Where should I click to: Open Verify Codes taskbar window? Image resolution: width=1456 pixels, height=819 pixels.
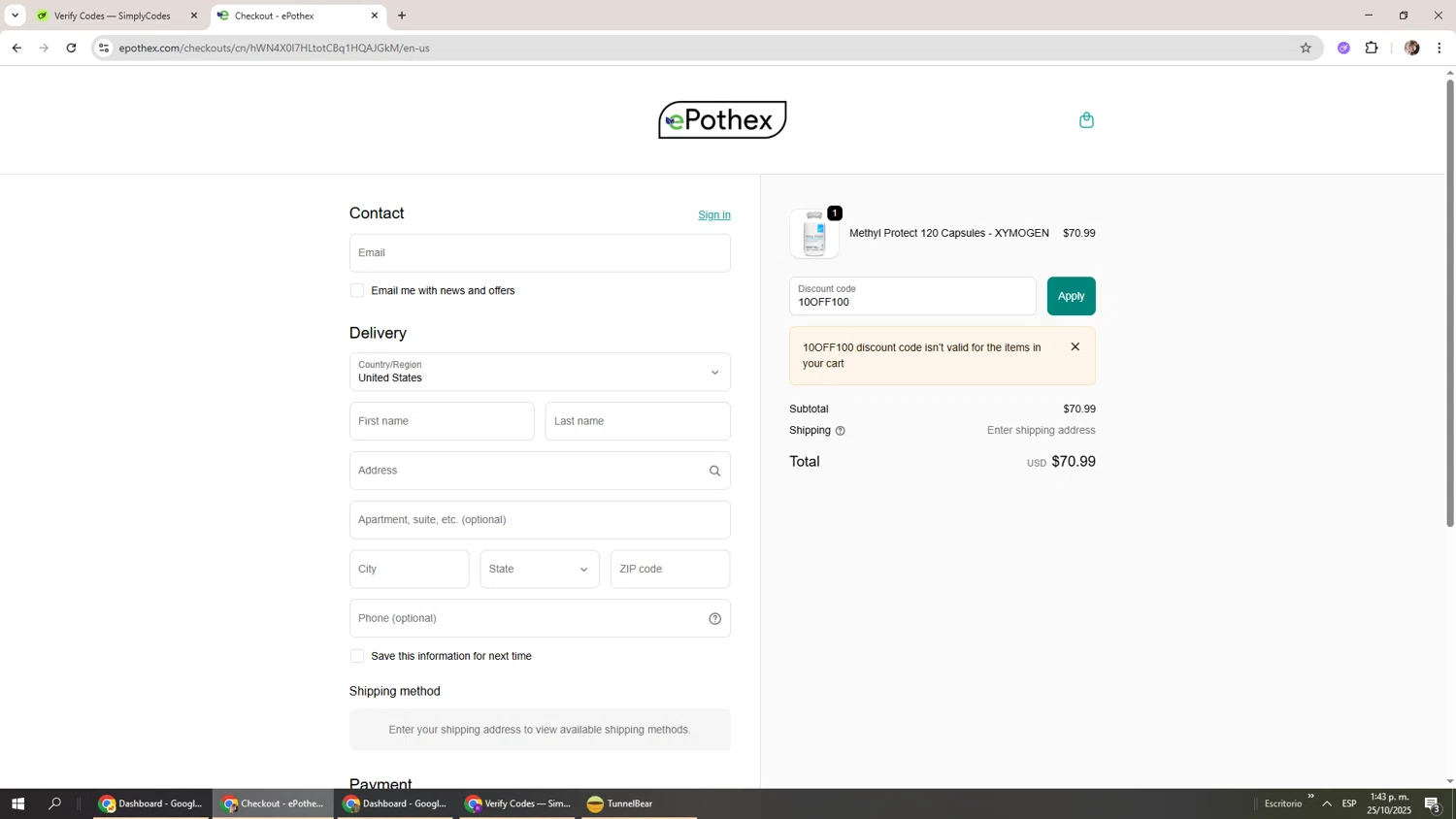coord(517,803)
